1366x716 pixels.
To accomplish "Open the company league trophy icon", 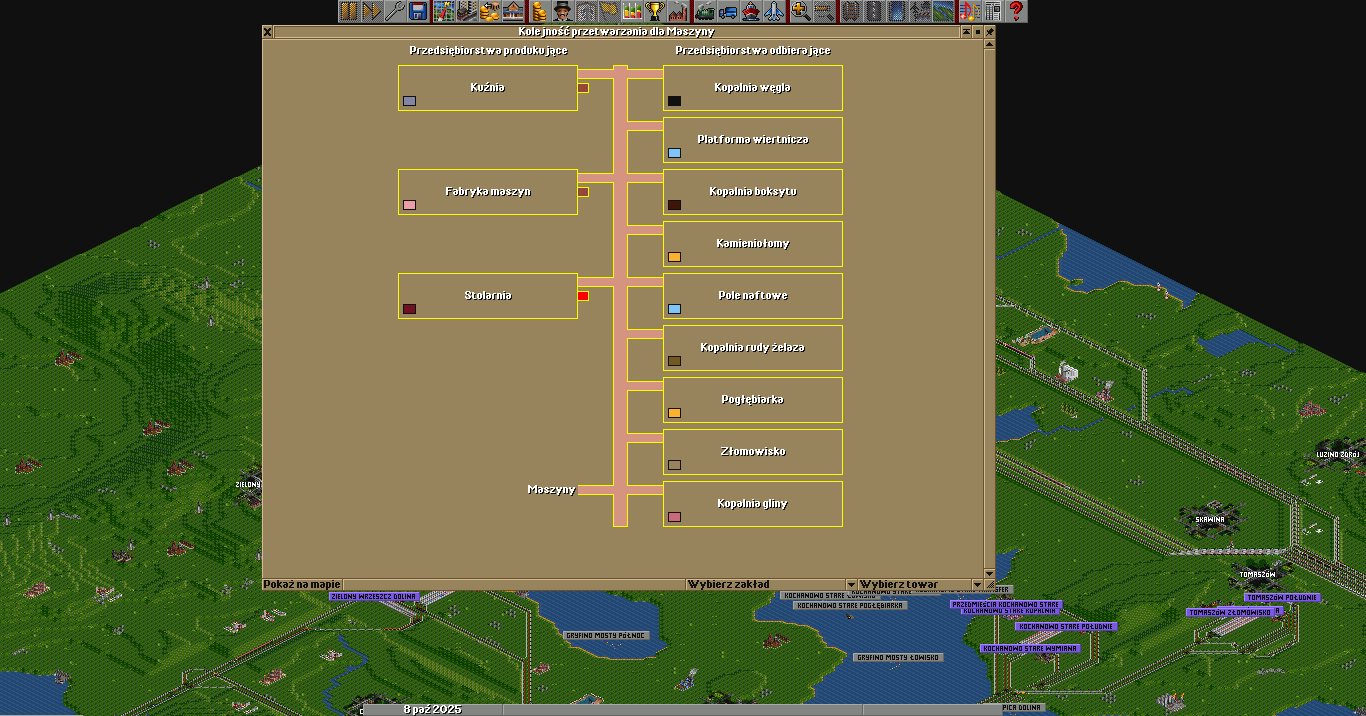I will pos(655,11).
